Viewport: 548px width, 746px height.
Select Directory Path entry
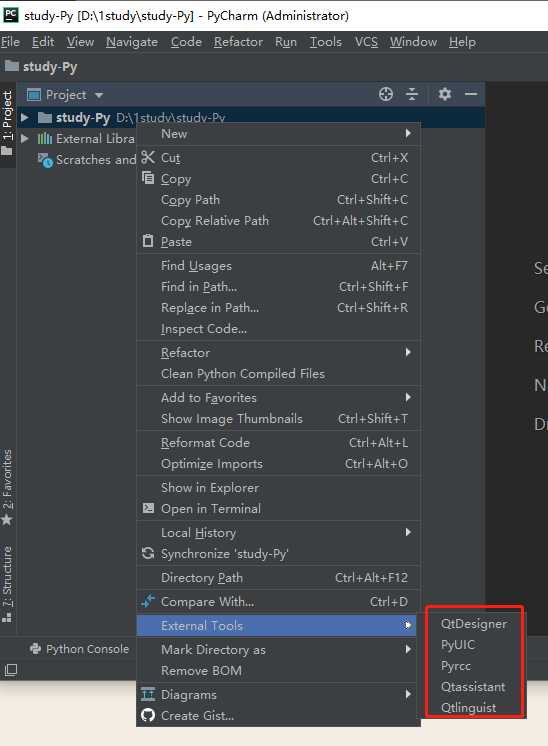point(278,577)
